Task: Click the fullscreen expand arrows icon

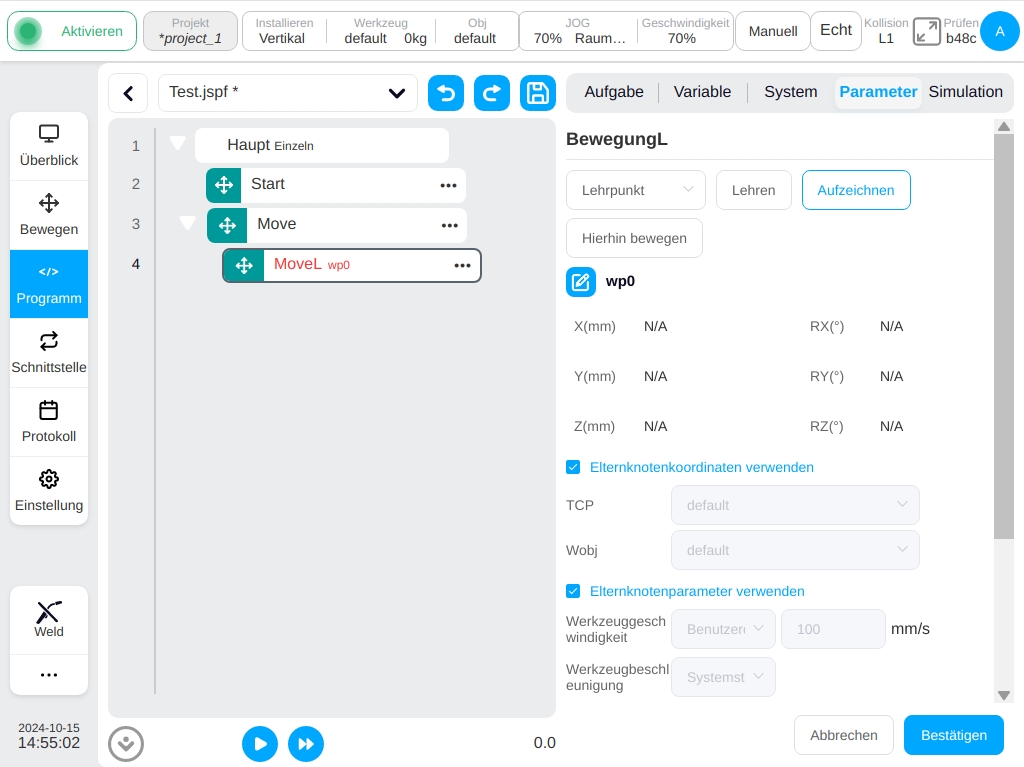Action: coord(926,31)
